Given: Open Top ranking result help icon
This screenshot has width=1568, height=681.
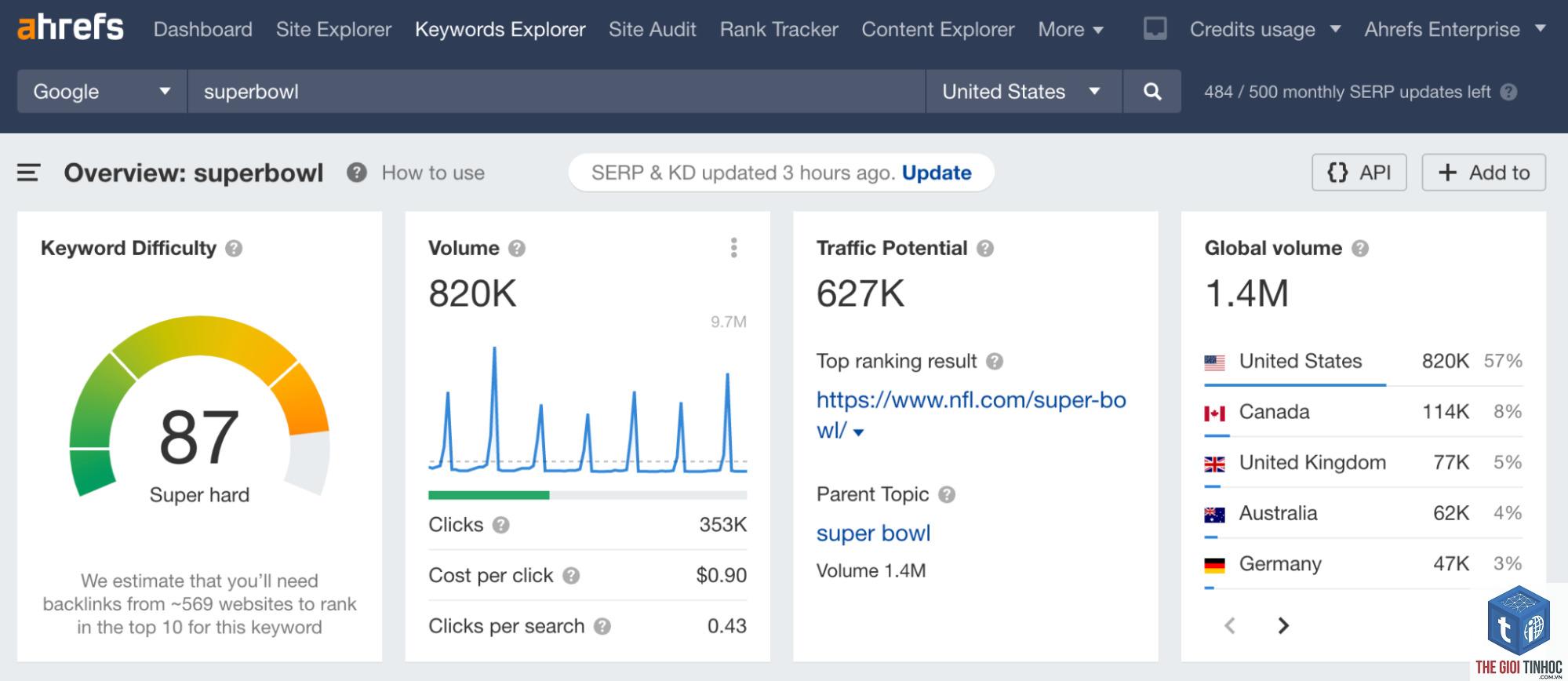Looking at the screenshot, I should (995, 362).
